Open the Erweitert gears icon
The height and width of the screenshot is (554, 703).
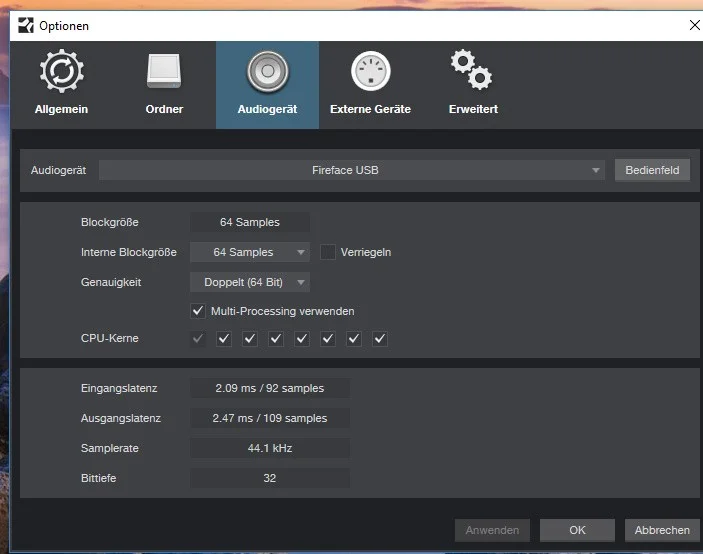coord(472,69)
